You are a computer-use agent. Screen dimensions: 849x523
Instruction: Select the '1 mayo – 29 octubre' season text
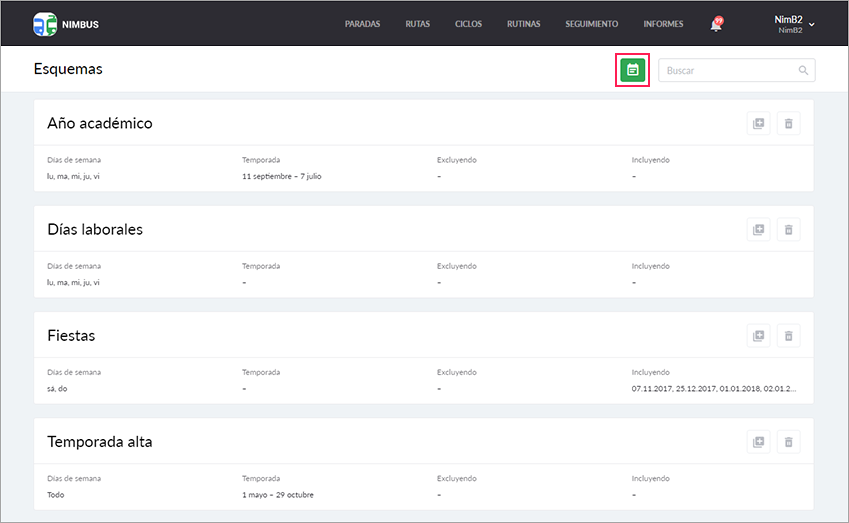coord(278,495)
